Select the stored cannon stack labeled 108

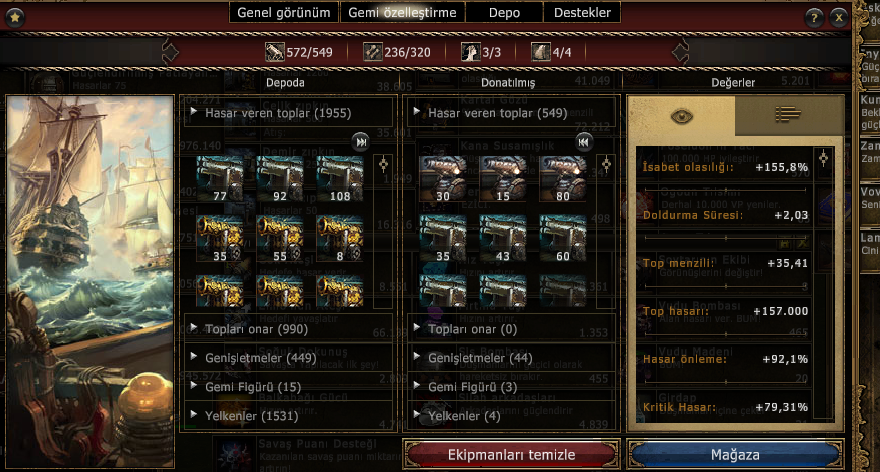click(x=340, y=179)
